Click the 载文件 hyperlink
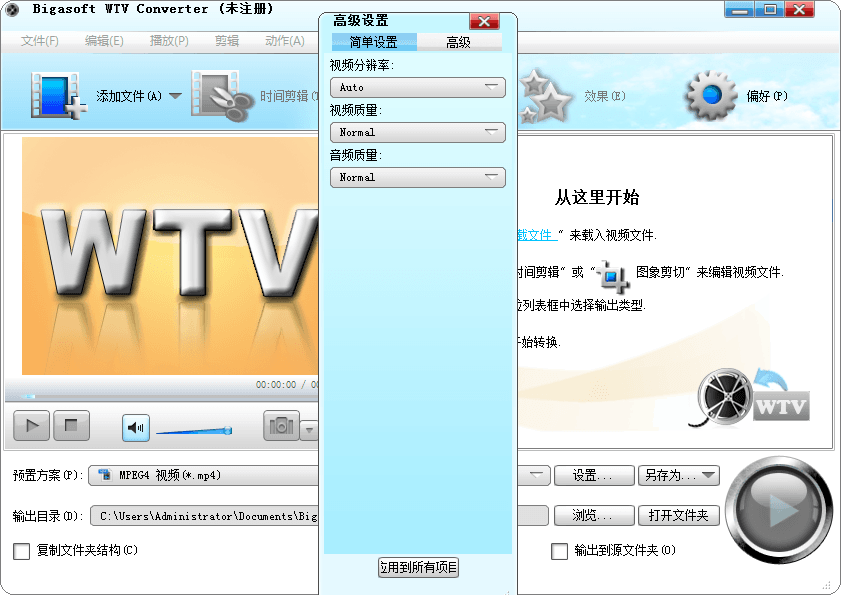841x595 pixels. coord(535,235)
